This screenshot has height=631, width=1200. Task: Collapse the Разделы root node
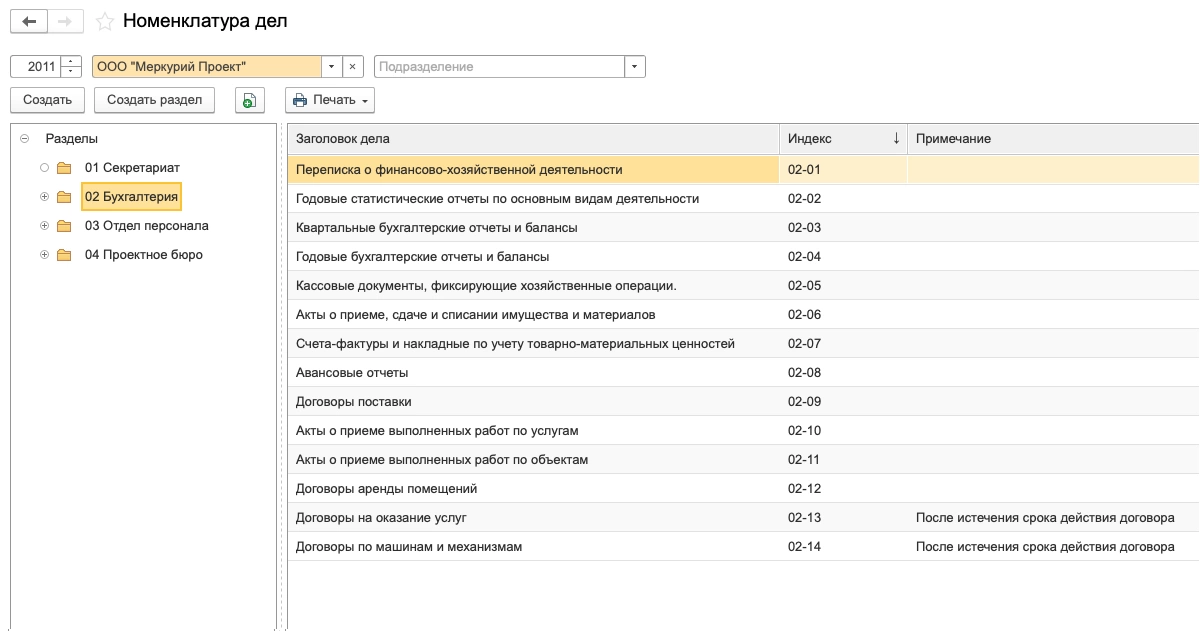point(24,139)
